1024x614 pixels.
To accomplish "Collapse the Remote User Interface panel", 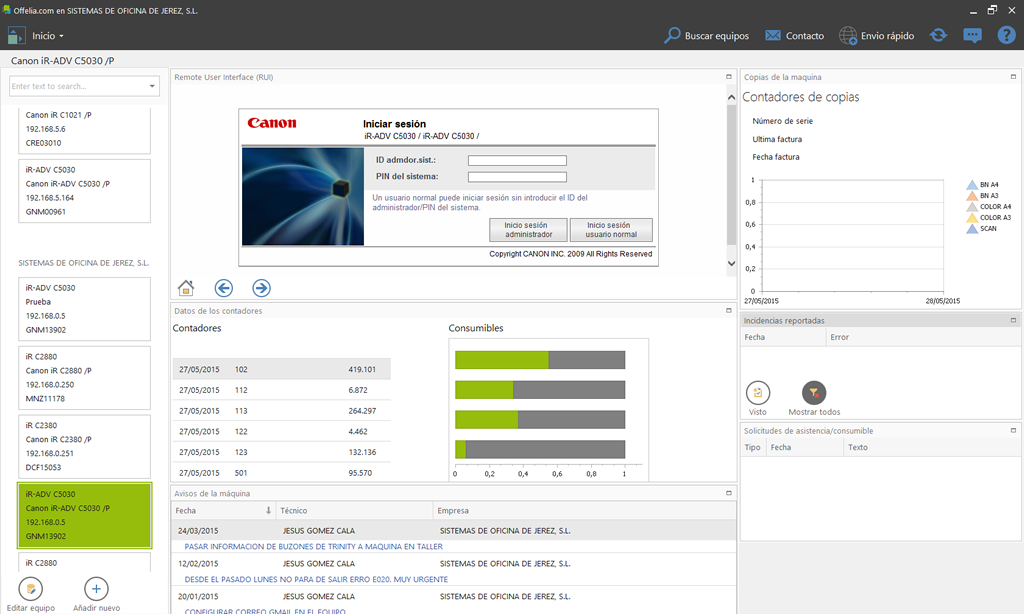I will click(x=729, y=77).
